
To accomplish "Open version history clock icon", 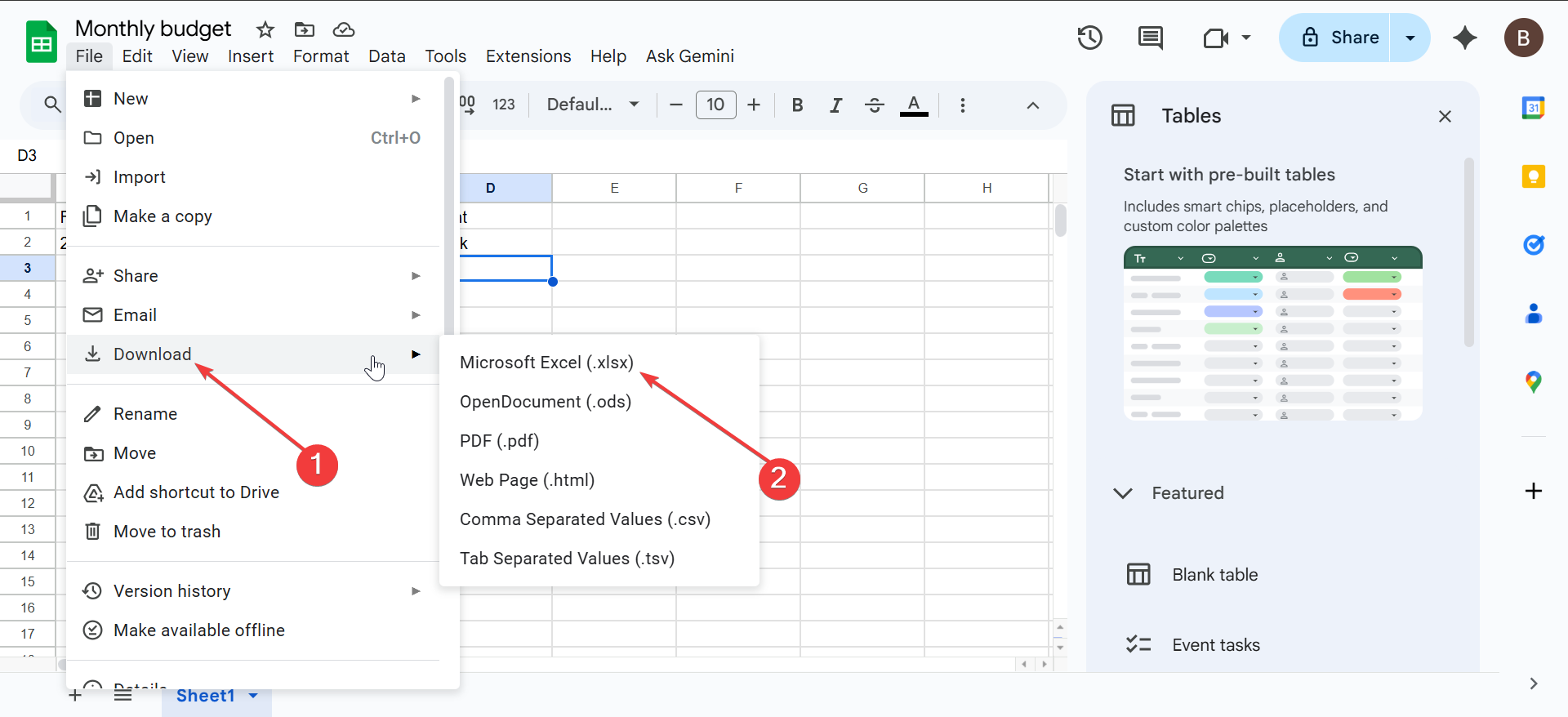I will click(1089, 38).
